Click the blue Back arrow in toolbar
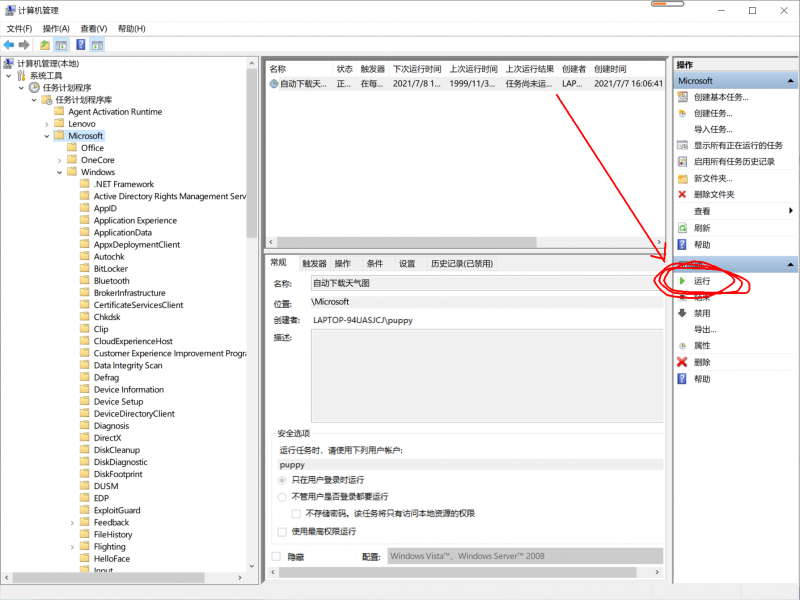 coord(9,45)
